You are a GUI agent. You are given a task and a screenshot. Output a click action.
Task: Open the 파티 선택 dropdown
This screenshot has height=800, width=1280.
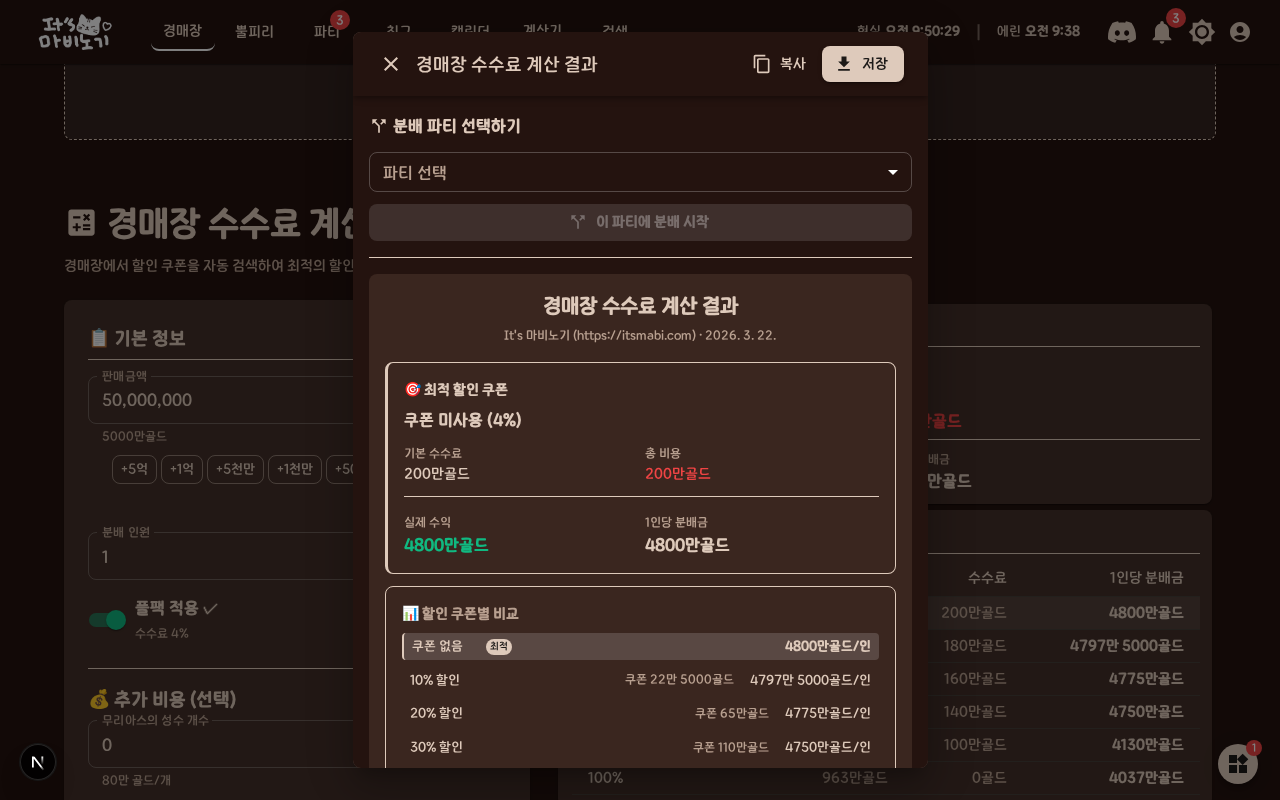[x=640, y=172]
